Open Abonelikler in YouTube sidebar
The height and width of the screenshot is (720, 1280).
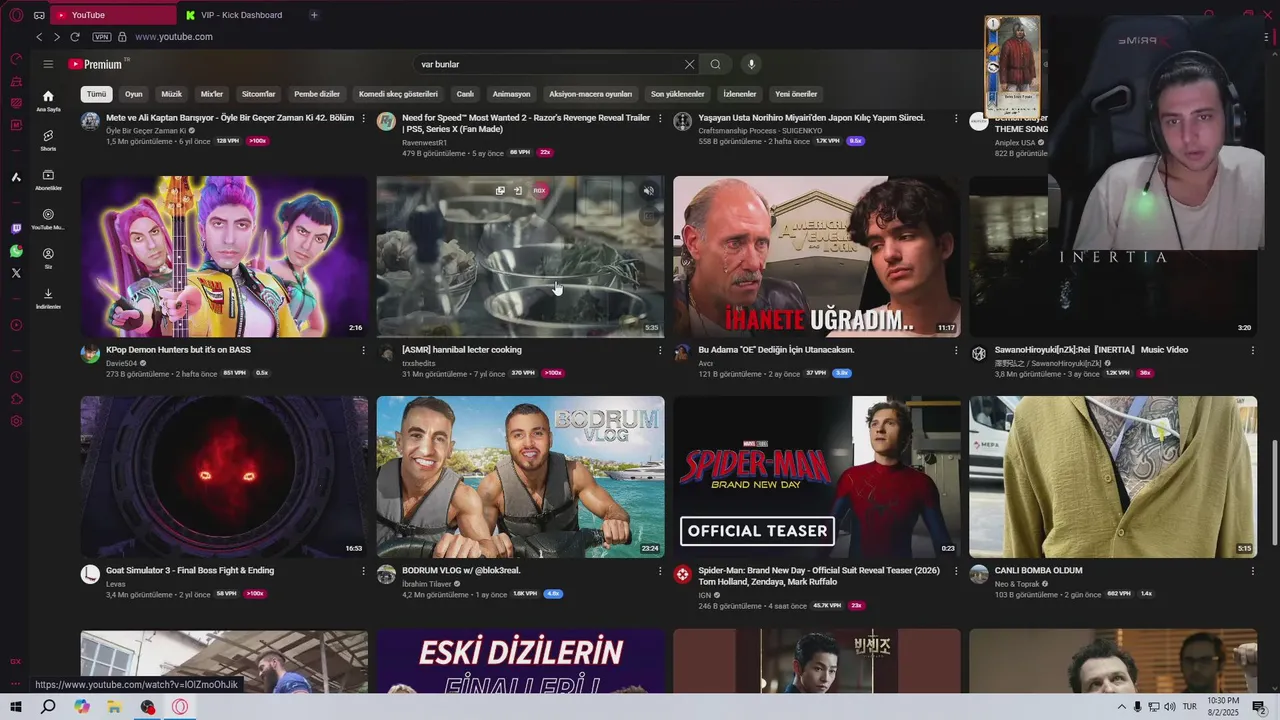point(48,180)
